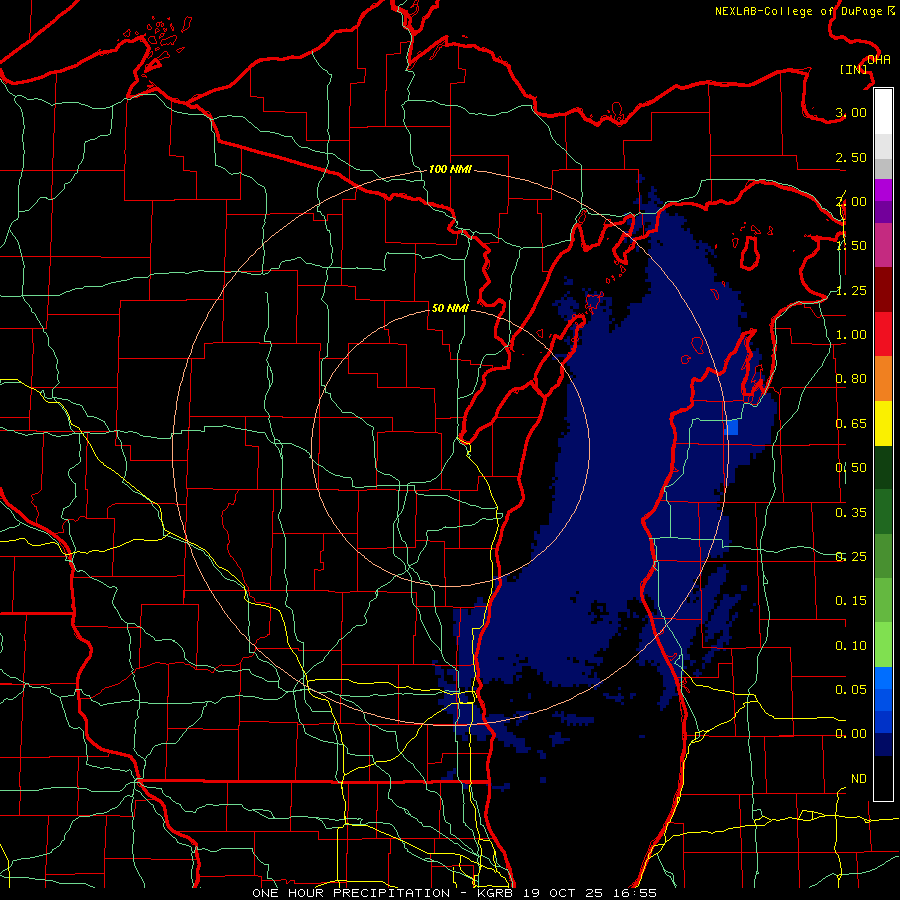Click the 3.00 legend value

point(851,112)
